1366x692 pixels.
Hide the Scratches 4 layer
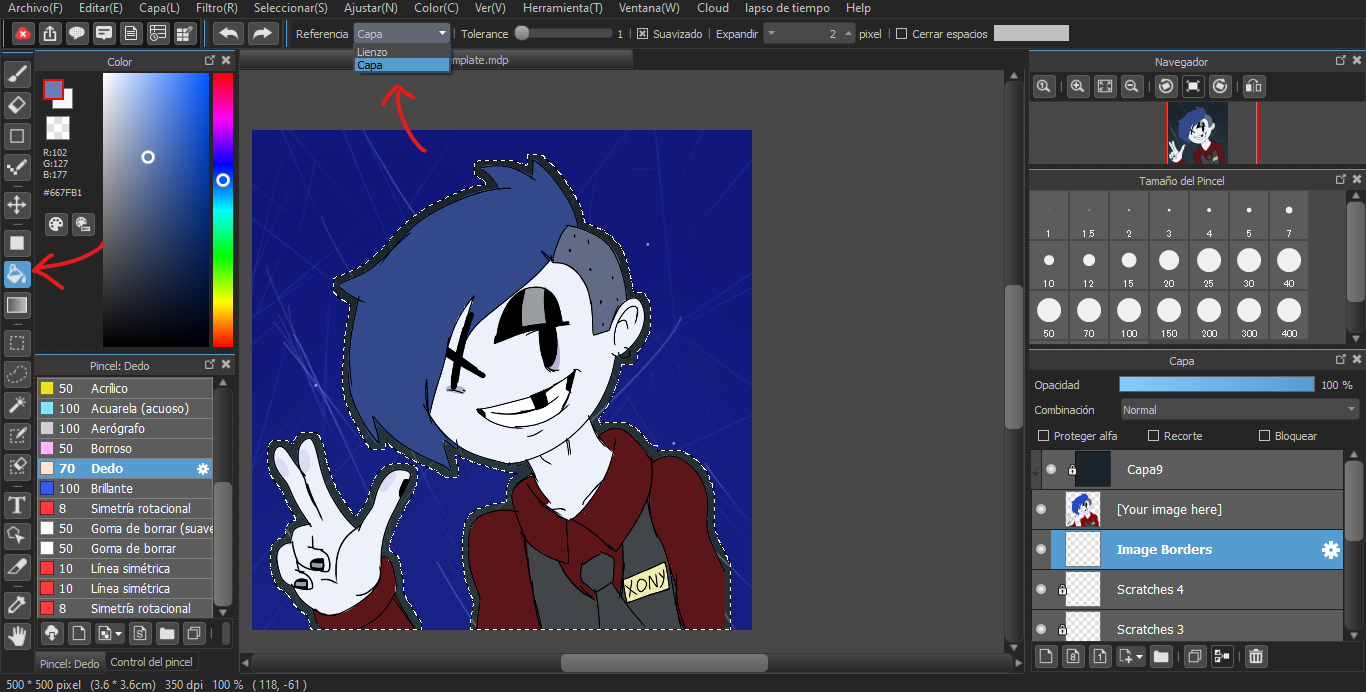click(x=1041, y=590)
